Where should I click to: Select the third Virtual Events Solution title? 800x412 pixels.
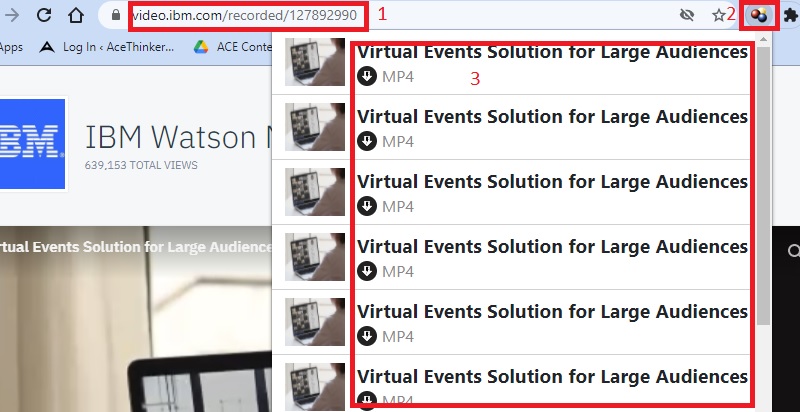coord(553,182)
